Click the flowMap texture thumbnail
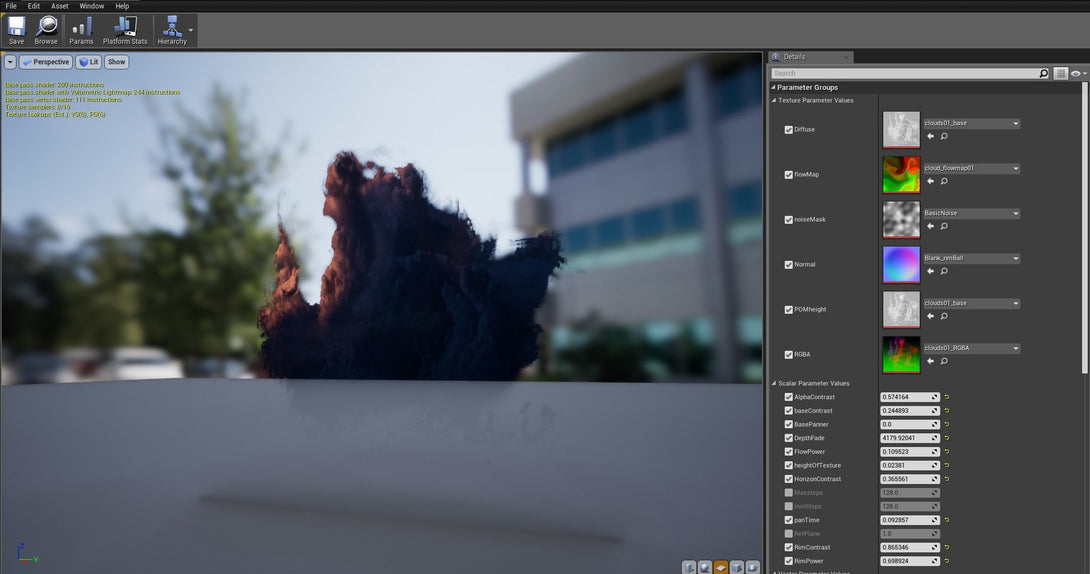 point(901,174)
